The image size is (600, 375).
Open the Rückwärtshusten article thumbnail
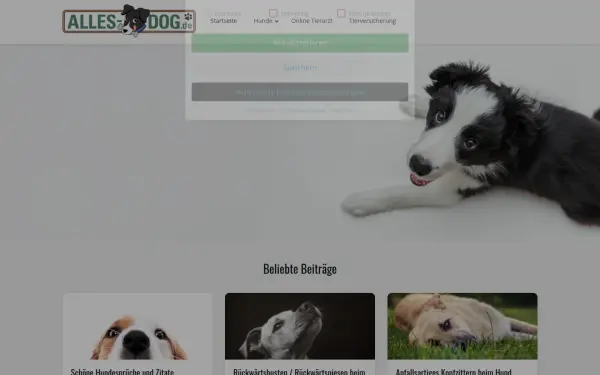300,326
